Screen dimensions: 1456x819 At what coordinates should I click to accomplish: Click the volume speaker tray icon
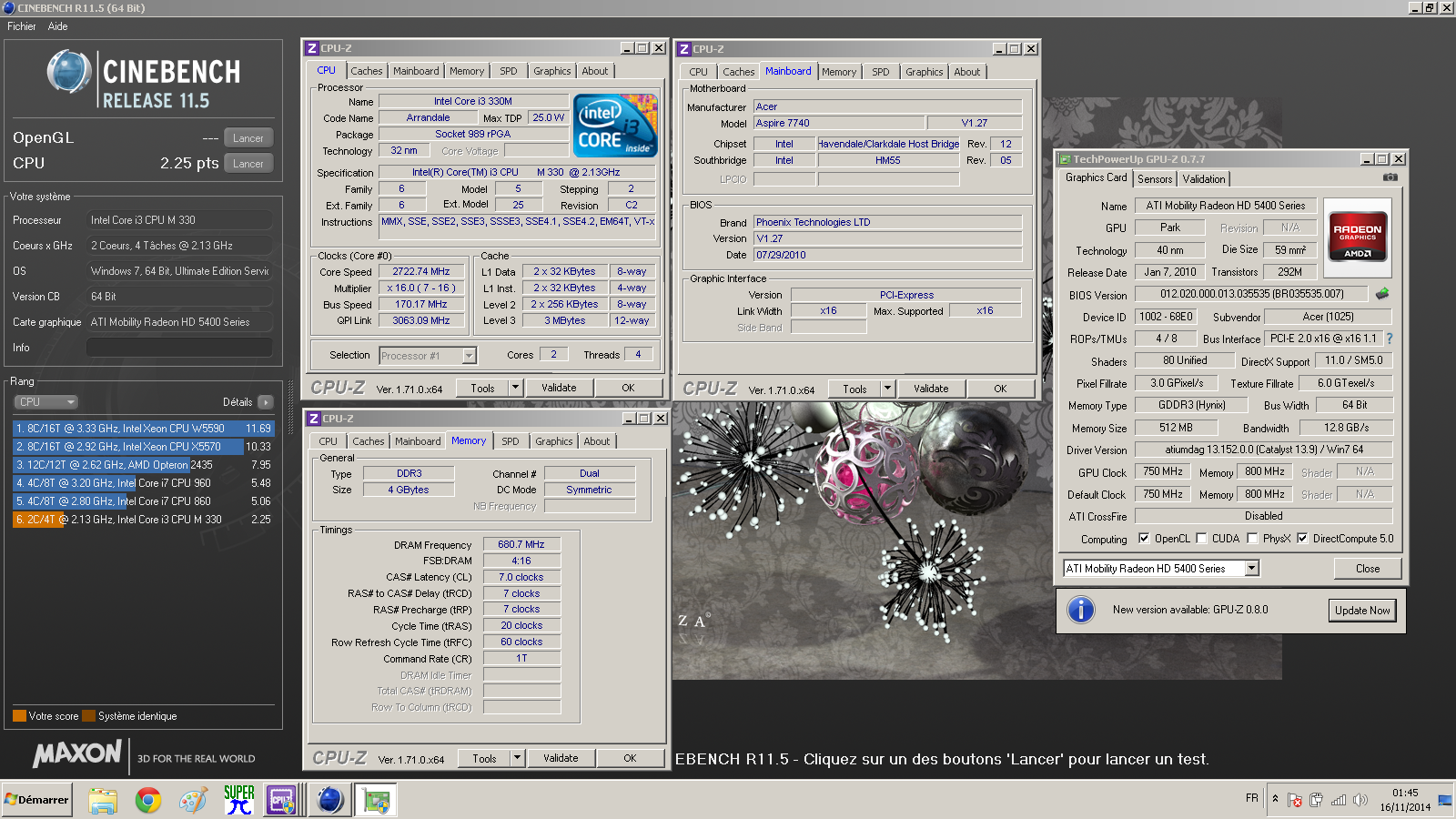coord(1360,800)
